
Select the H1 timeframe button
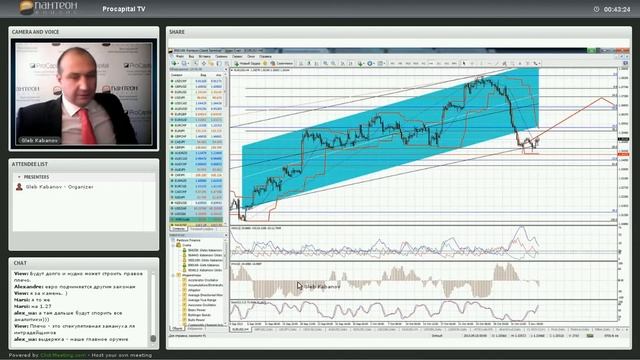coord(423,63)
